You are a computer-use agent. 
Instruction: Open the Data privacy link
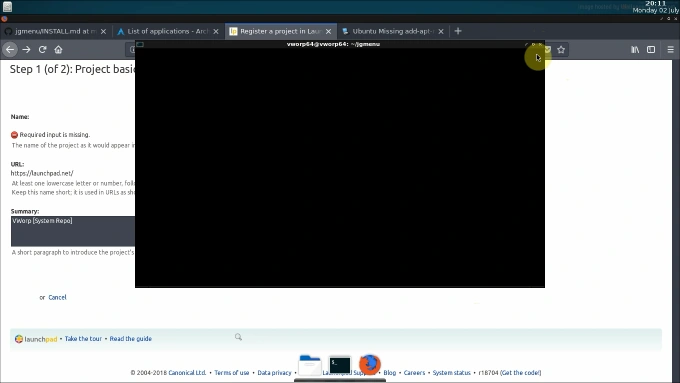(274, 373)
